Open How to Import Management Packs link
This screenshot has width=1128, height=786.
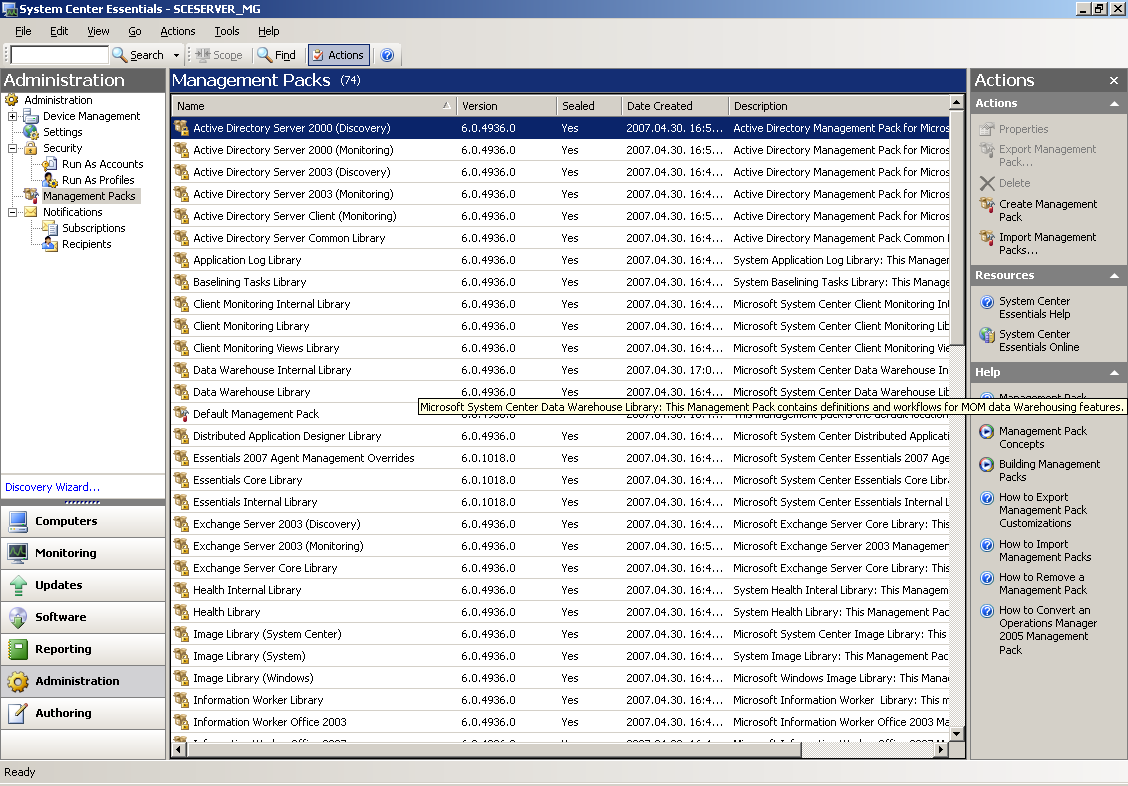point(1045,551)
